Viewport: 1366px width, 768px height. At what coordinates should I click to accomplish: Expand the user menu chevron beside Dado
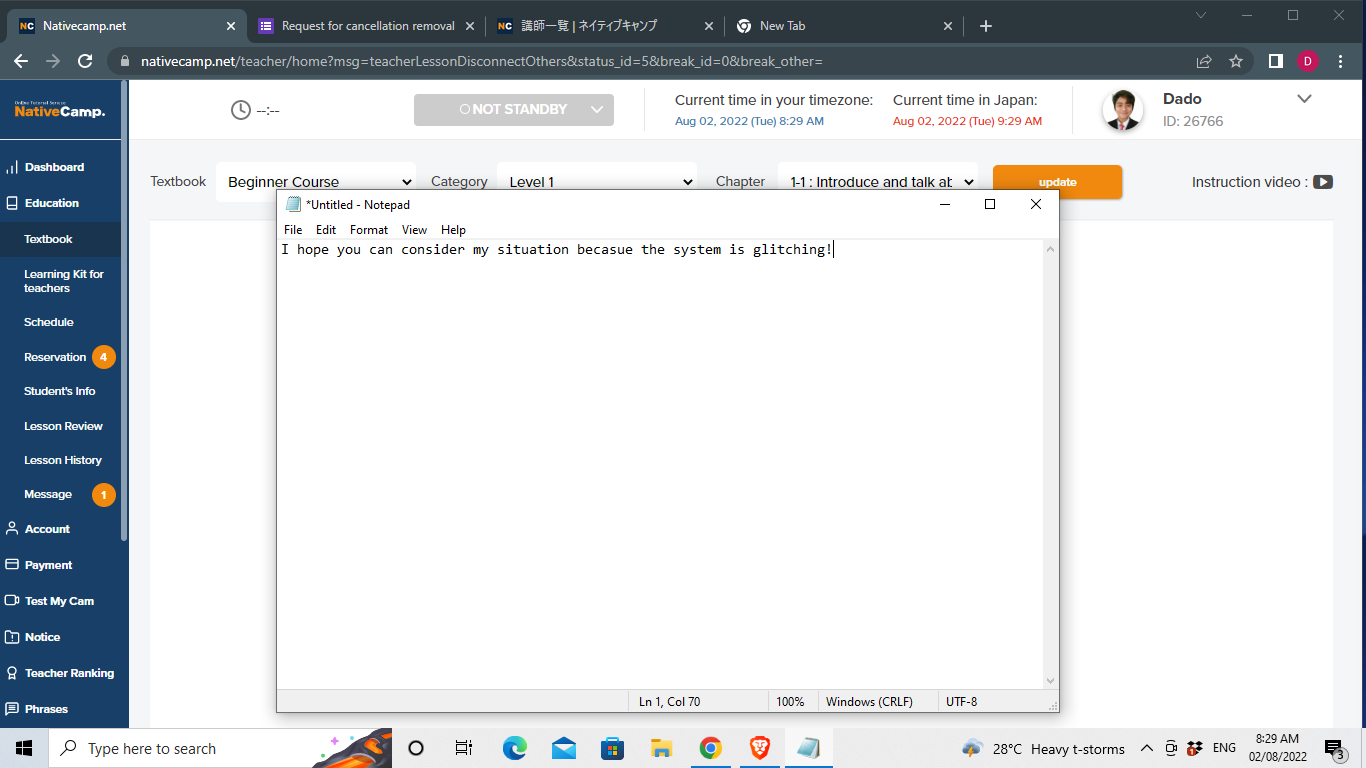[x=1304, y=98]
